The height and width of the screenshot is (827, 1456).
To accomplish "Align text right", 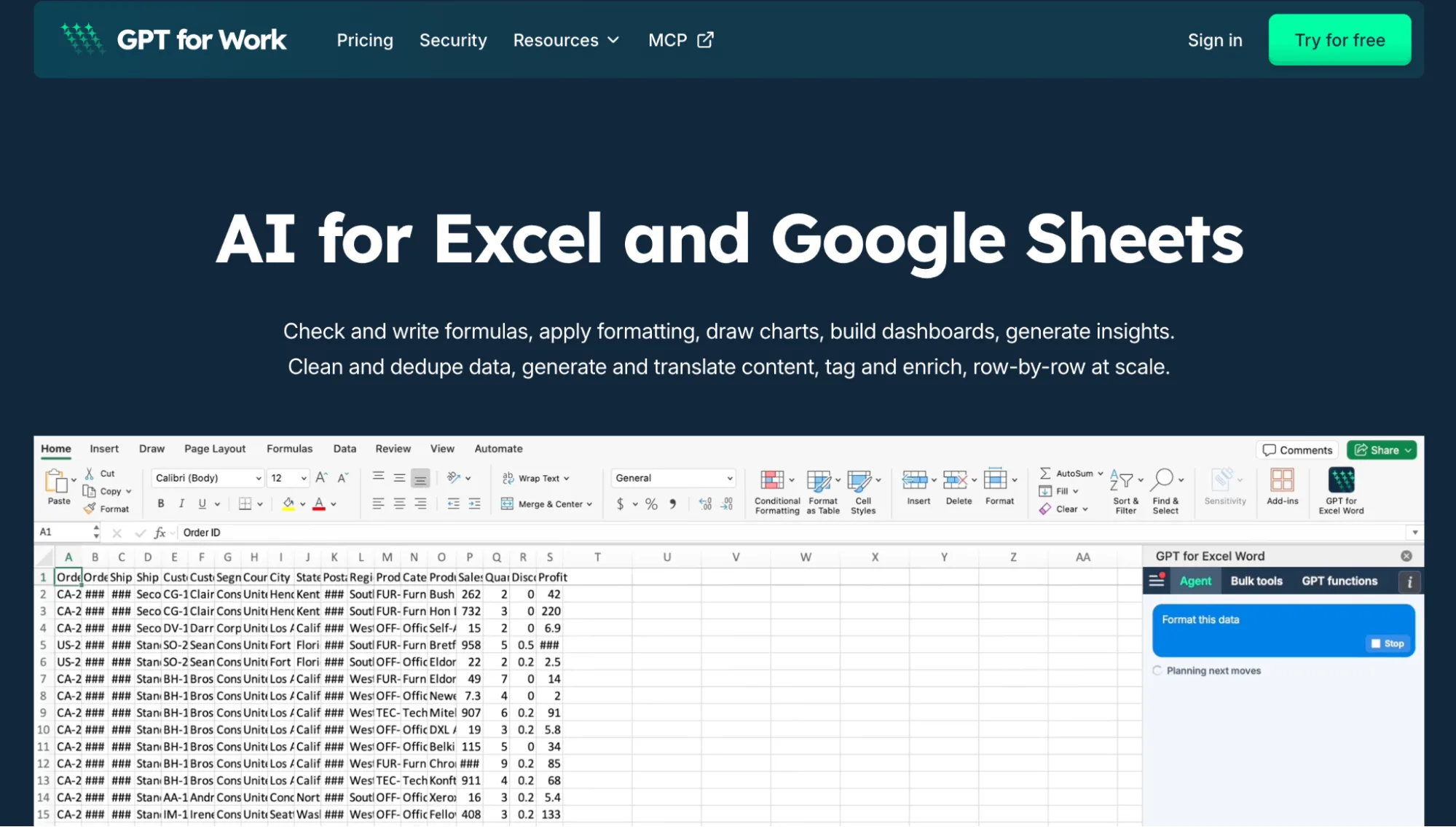I will click(x=420, y=503).
